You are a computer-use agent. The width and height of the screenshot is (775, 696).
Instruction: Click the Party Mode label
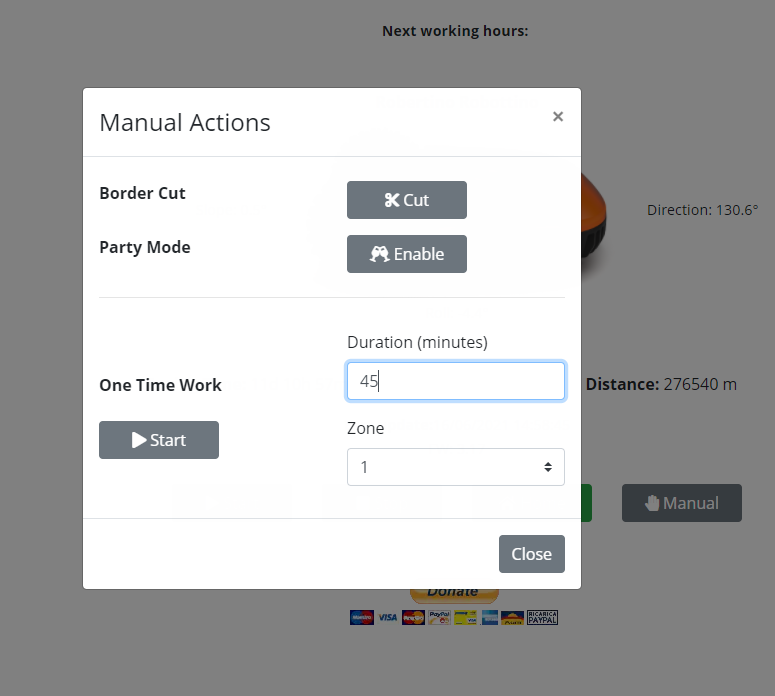coord(145,247)
